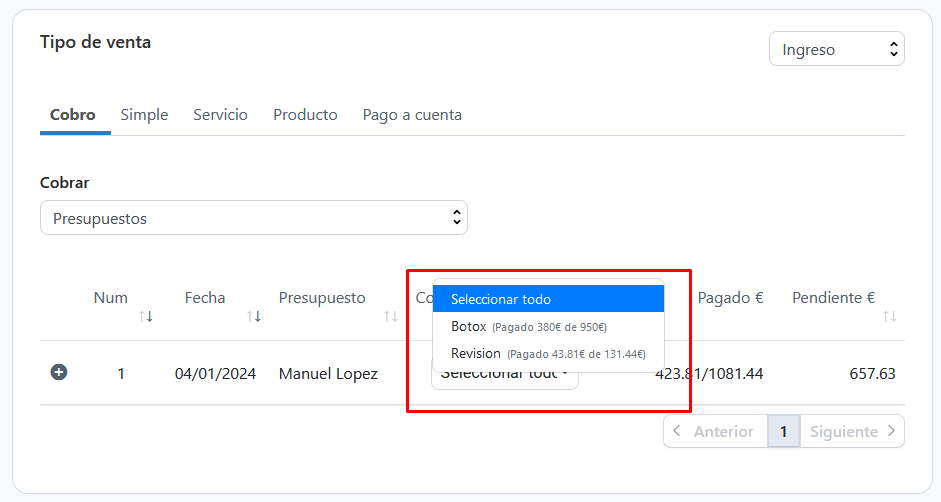Open the Cobrar Presupuestos dropdown

click(253, 218)
